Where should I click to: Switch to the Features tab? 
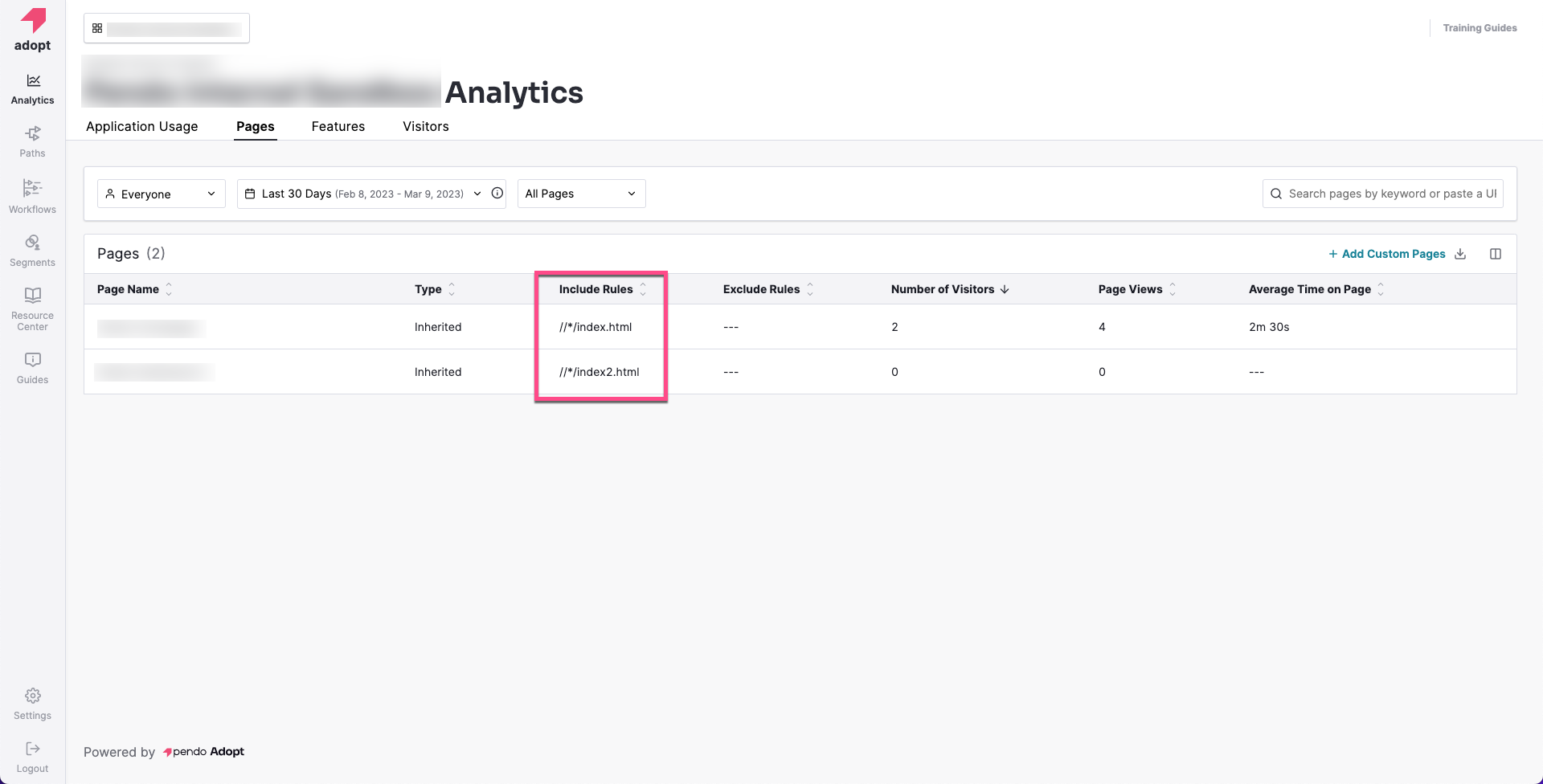(x=338, y=126)
